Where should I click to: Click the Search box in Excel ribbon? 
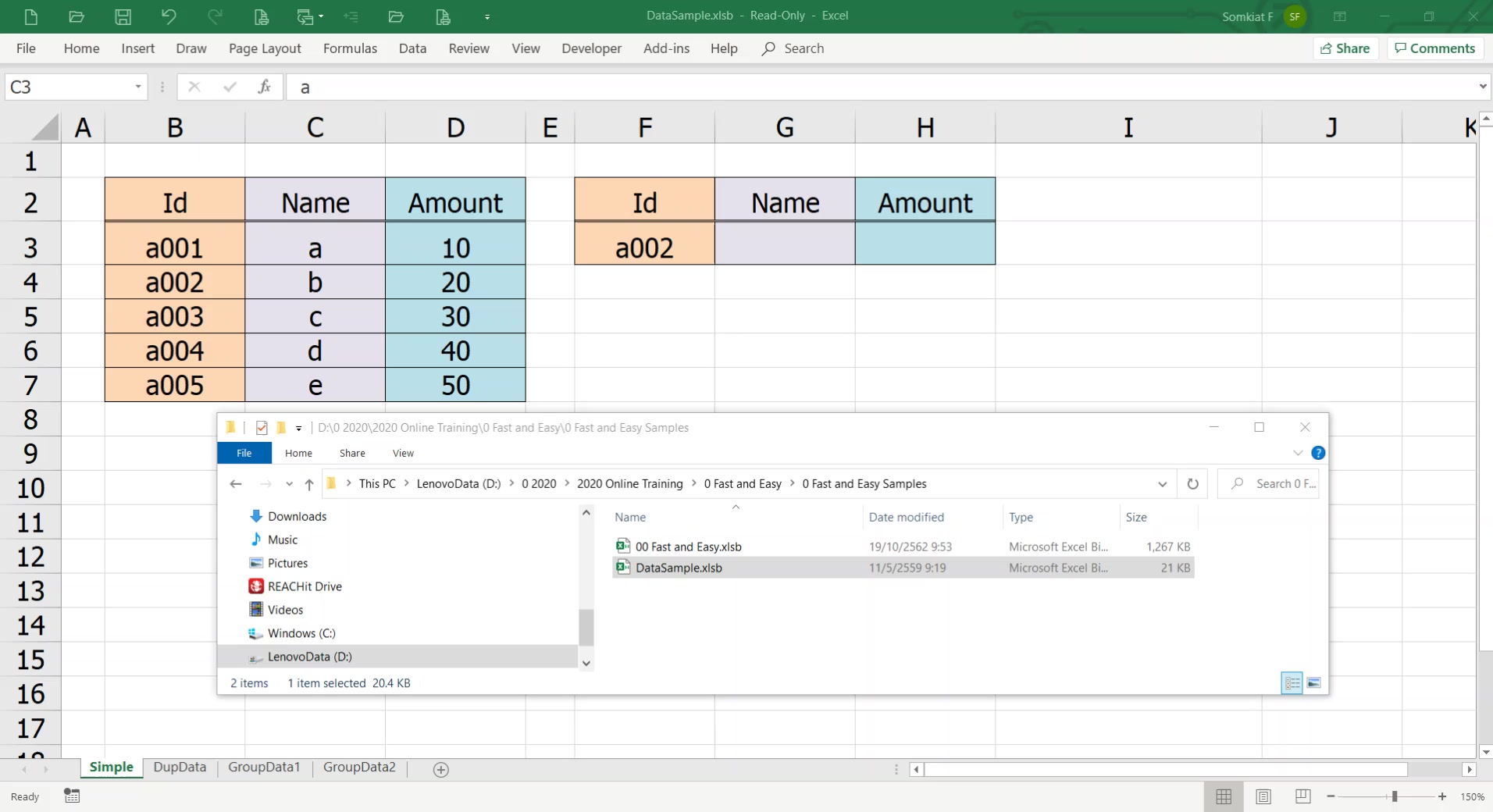(793, 48)
